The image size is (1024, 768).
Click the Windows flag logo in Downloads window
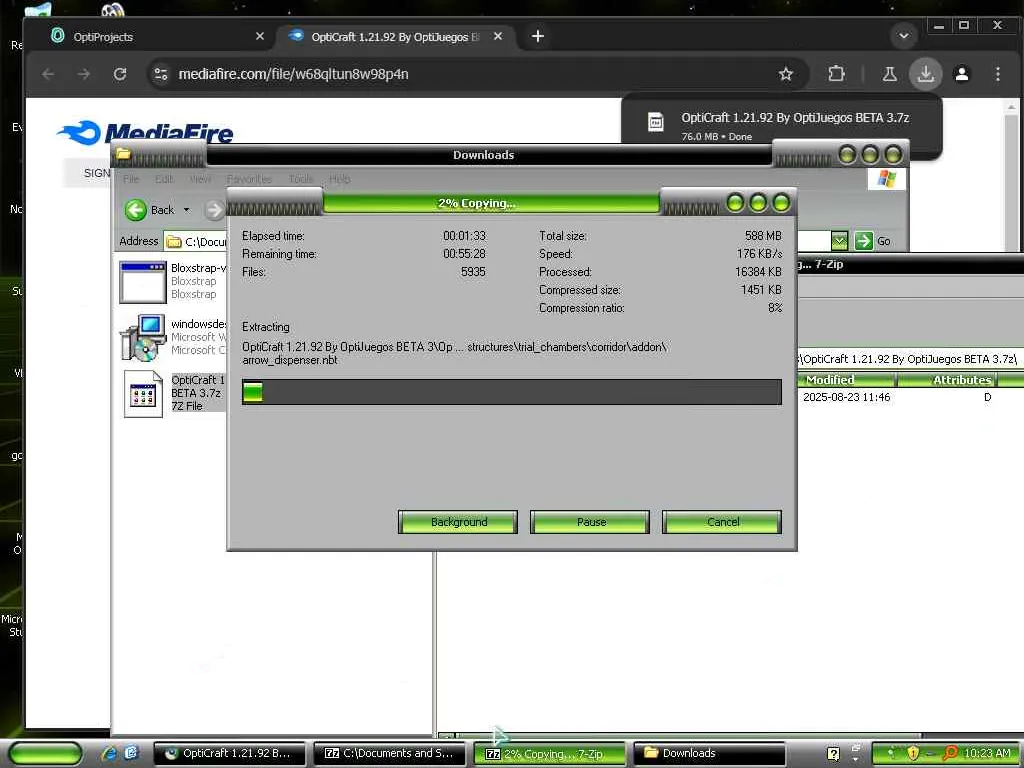(x=886, y=178)
